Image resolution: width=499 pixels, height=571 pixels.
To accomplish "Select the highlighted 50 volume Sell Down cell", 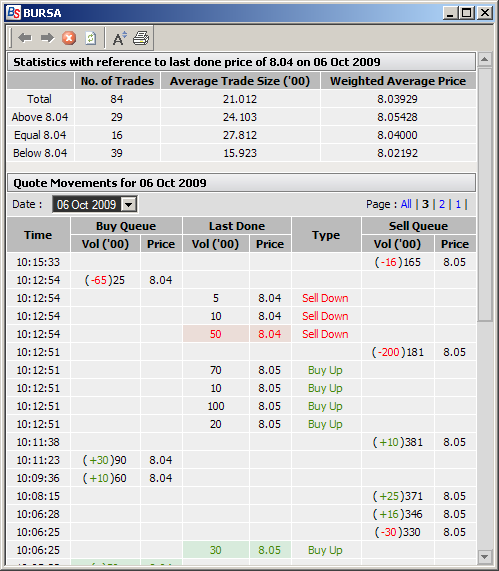I will click(216, 334).
